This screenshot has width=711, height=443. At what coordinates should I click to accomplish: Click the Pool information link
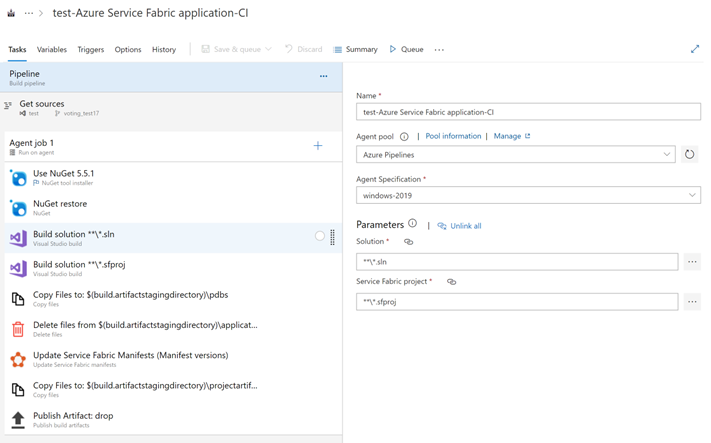453,136
